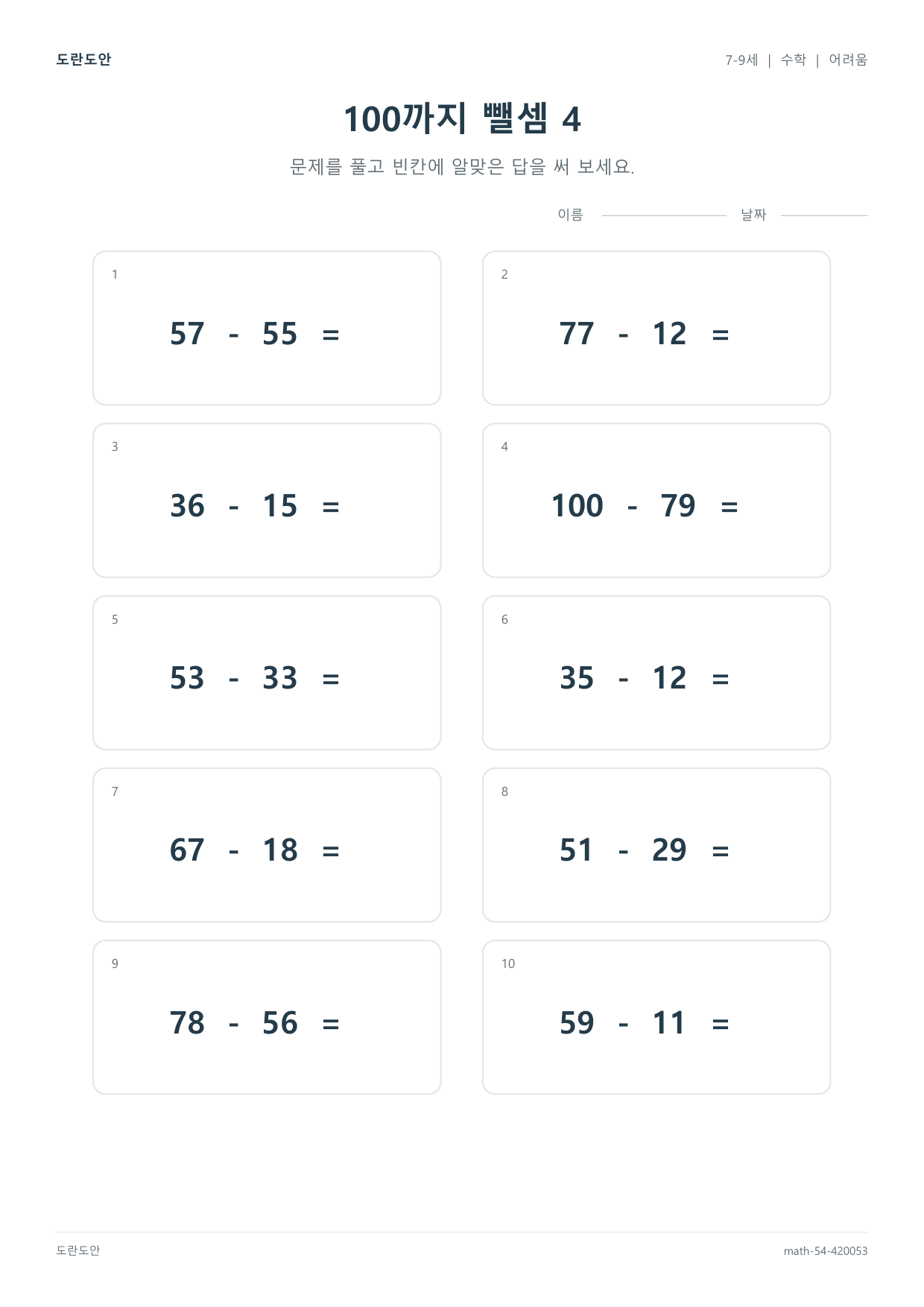Select problem 8 card showing 51 - 29

pos(656,845)
